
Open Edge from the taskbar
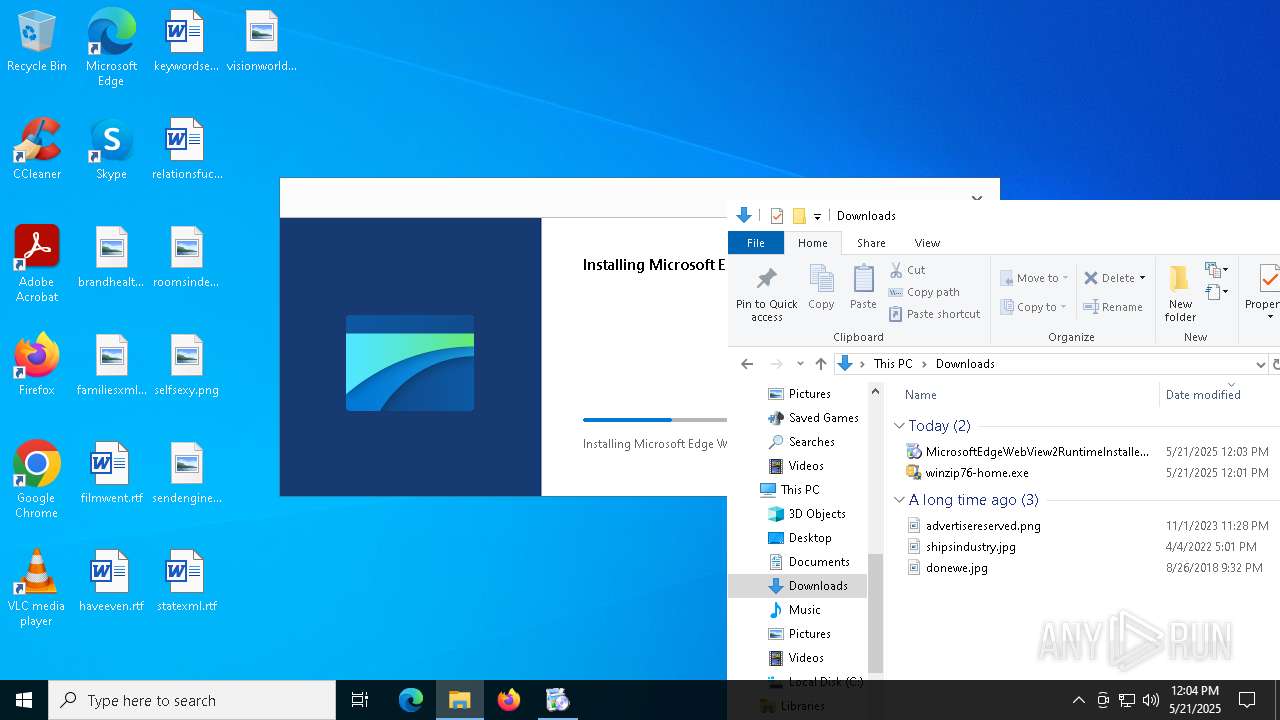coord(411,700)
